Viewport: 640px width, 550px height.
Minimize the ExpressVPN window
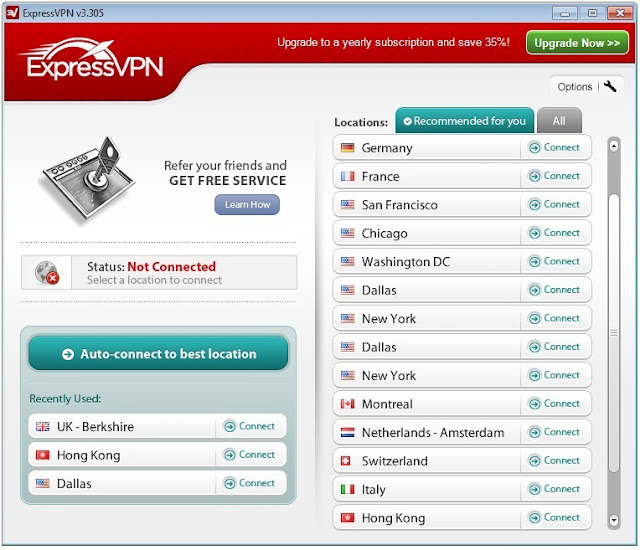point(565,13)
